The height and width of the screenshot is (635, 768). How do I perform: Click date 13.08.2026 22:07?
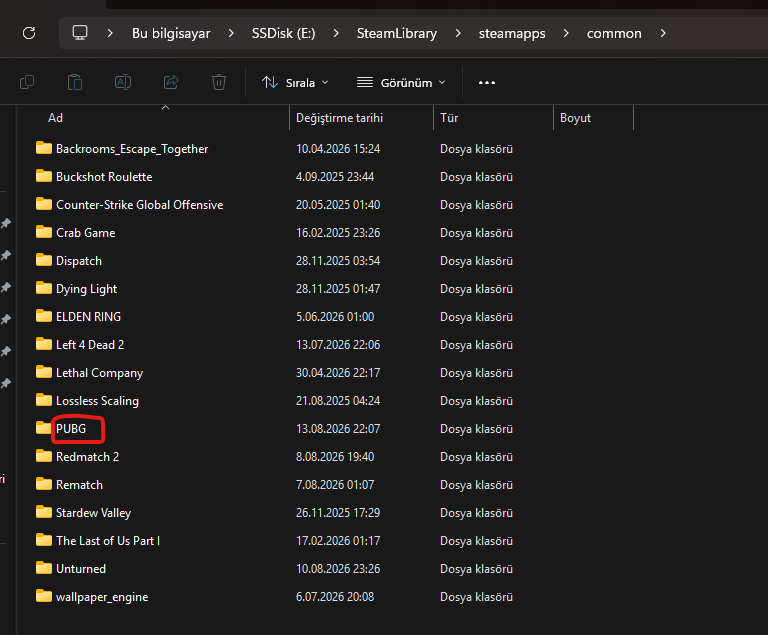[x=338, y=429]
